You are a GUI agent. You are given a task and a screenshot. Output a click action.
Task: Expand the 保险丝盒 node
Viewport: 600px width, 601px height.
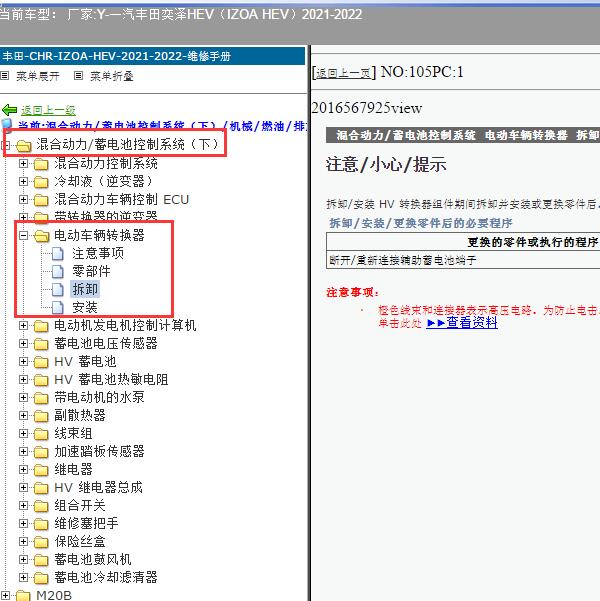[23, 542]
